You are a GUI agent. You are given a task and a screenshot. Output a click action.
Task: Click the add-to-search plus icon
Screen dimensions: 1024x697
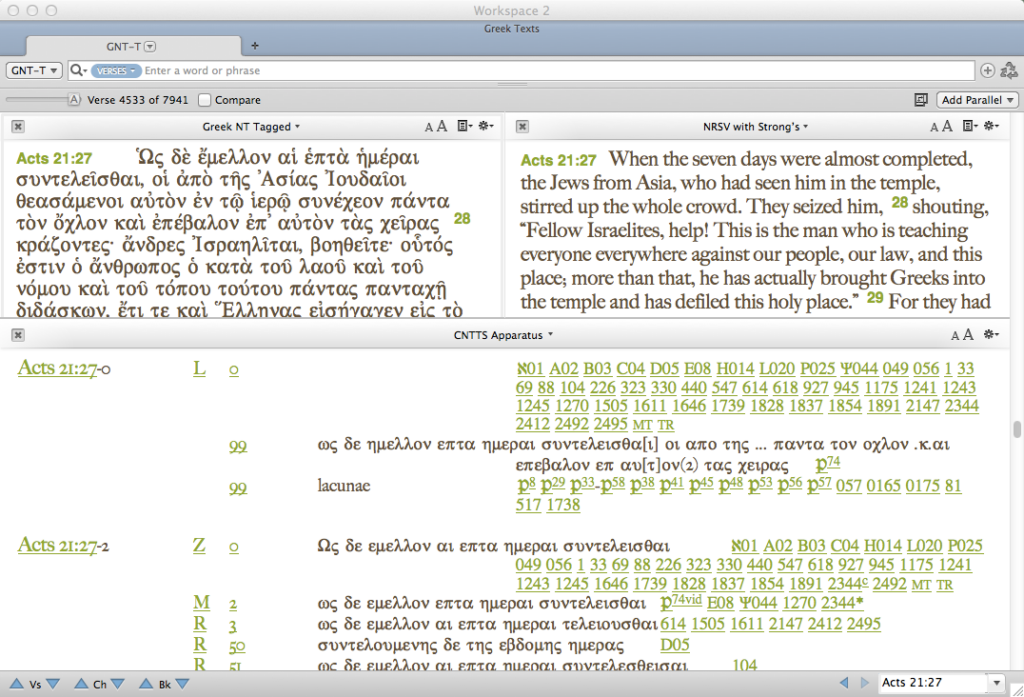(x=987, y=71)
